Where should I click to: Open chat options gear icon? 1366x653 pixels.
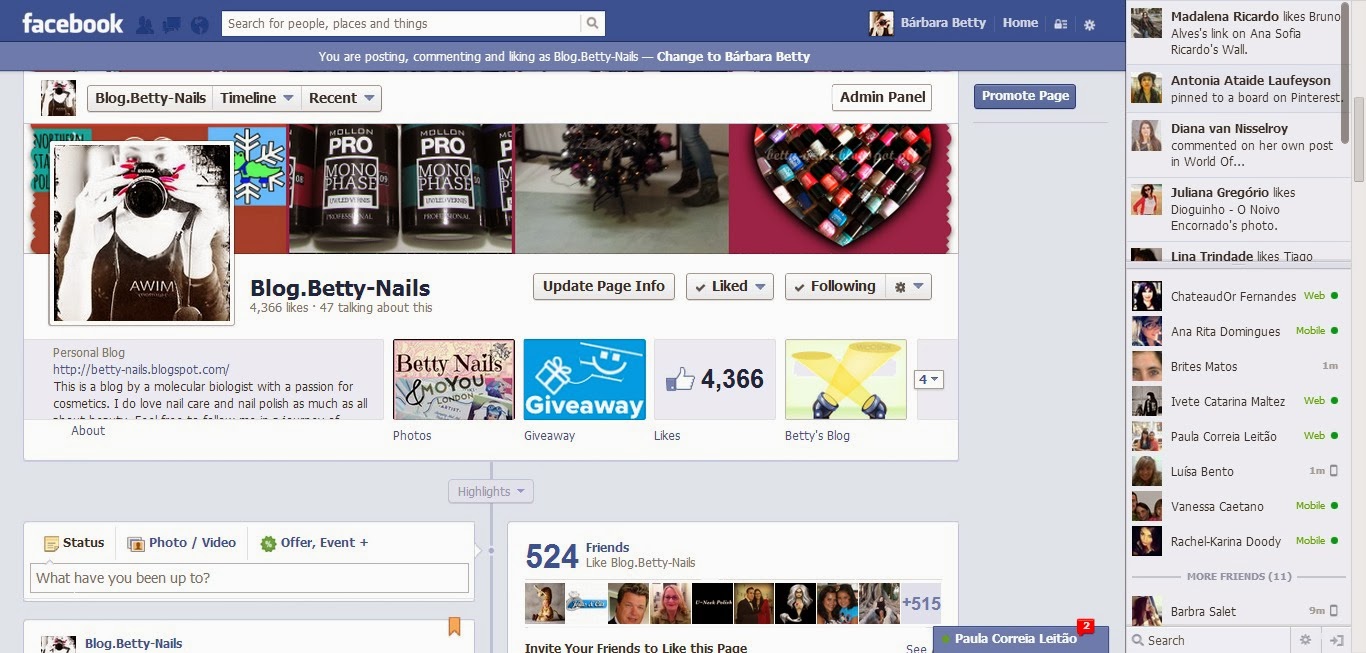[1305, 640]
